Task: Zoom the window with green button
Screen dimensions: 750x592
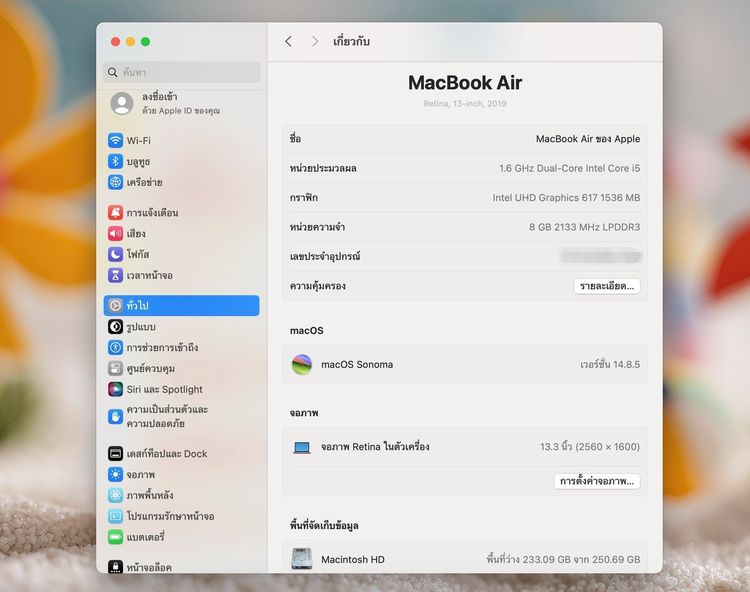Action: (145, 42)
